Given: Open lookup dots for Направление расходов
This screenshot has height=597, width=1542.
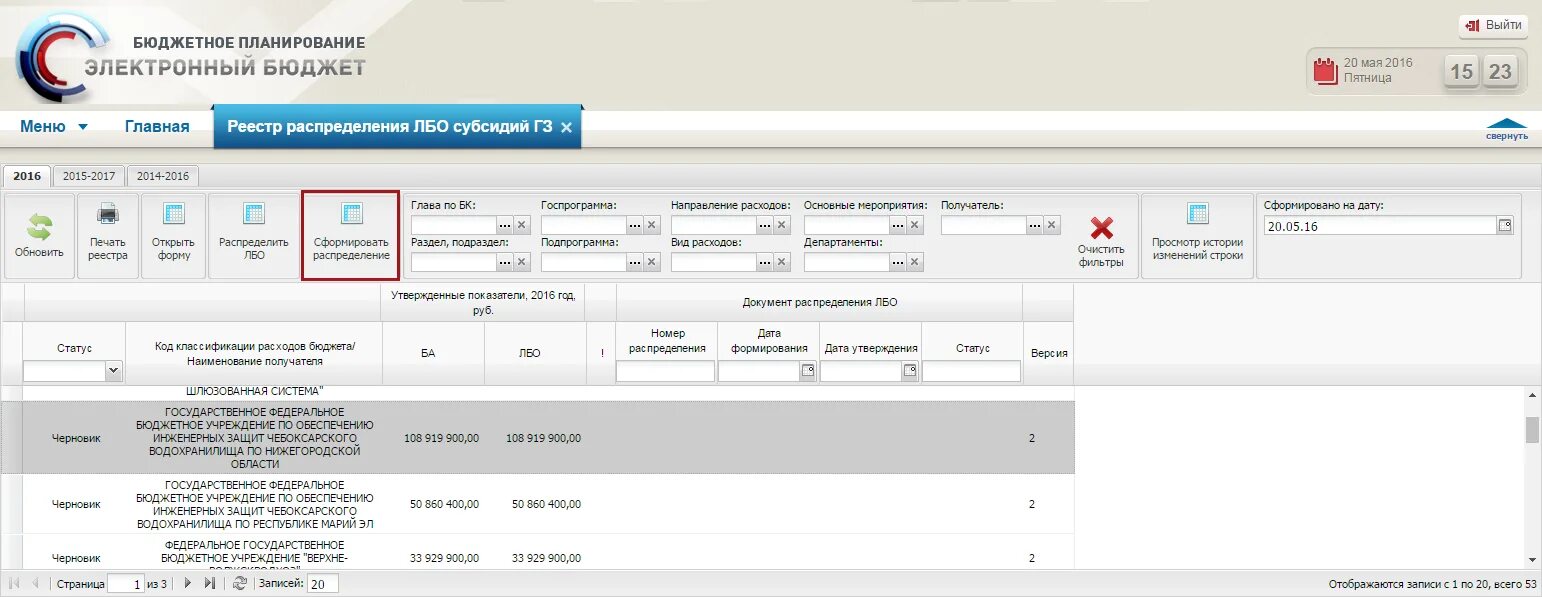Looking at the screenshot, I should [765, 225].
